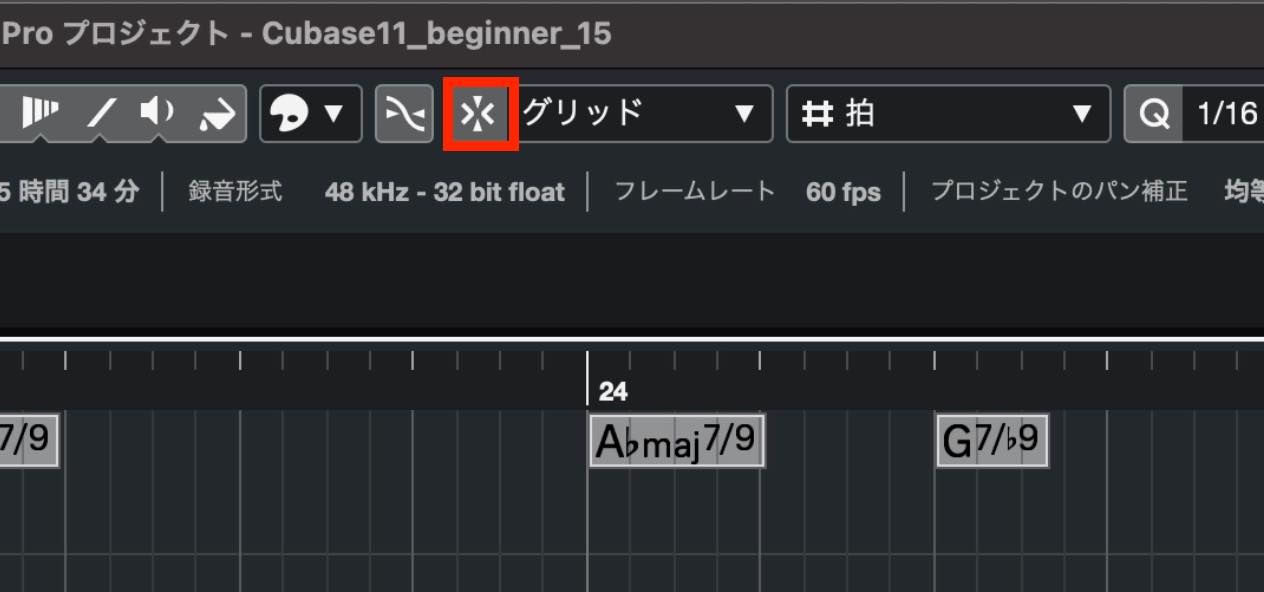This screenshot has height=592, width=1264.
Task: Click the プロジェクトのパン補正 label
Action: tap(1059, 191)
